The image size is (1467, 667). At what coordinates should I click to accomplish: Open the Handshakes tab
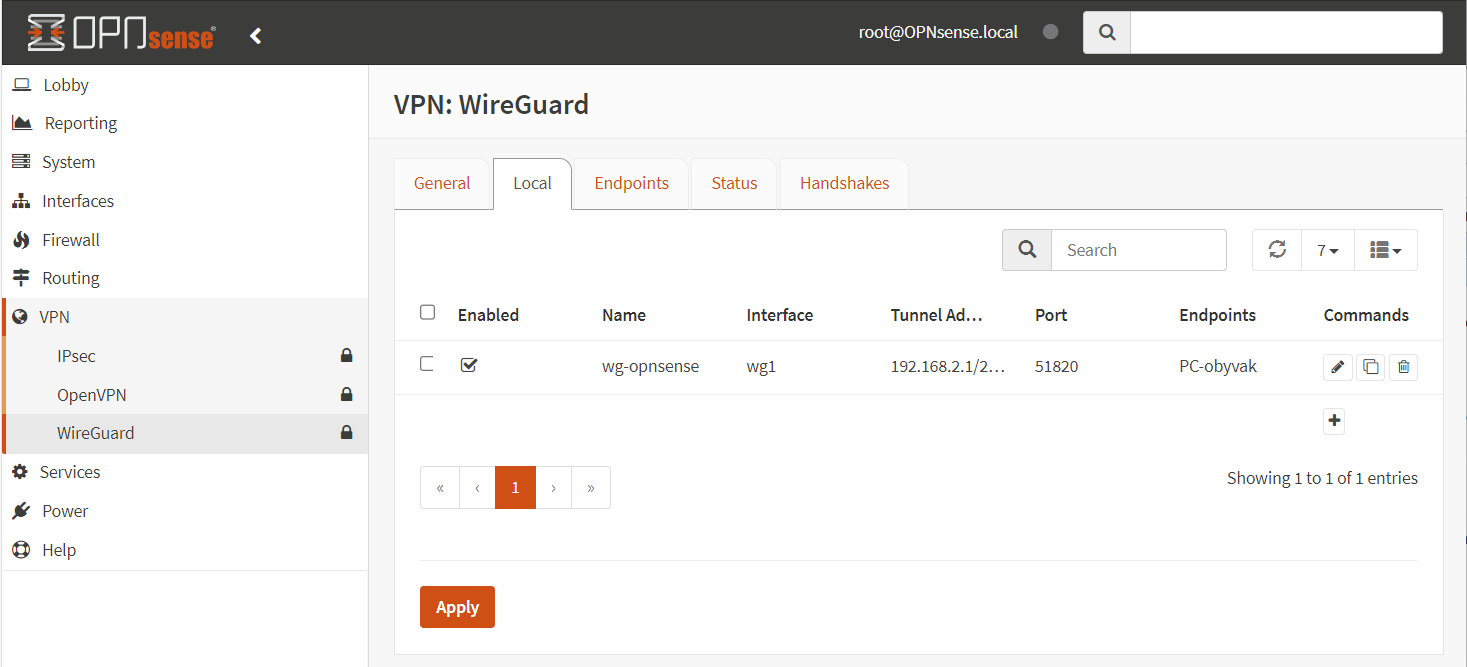point(844,184)
